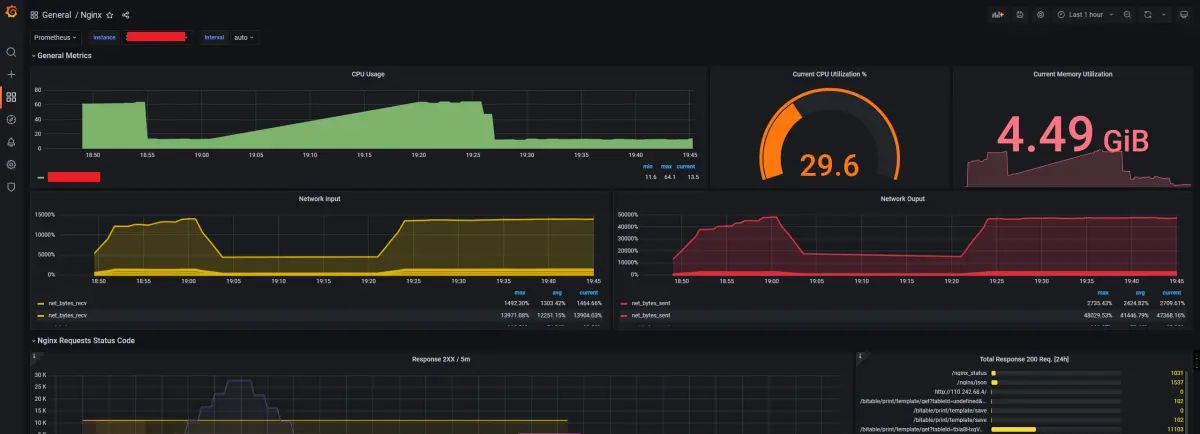Zoom out the time range
Viewport: 1200px width, 434px height.
[x=1127, y=15]
